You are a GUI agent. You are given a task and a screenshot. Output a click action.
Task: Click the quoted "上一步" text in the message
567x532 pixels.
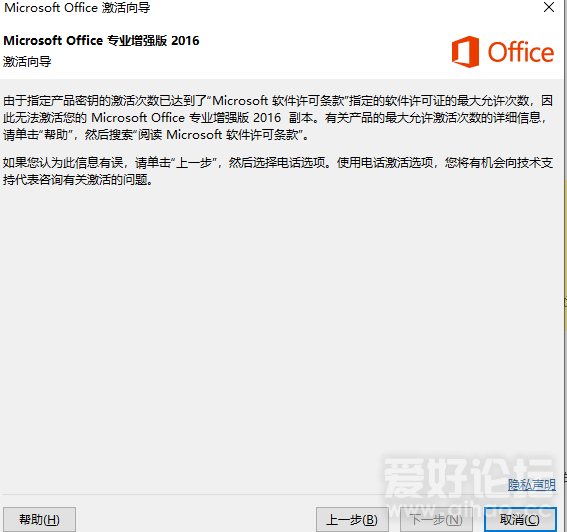(x=193, y=163)
